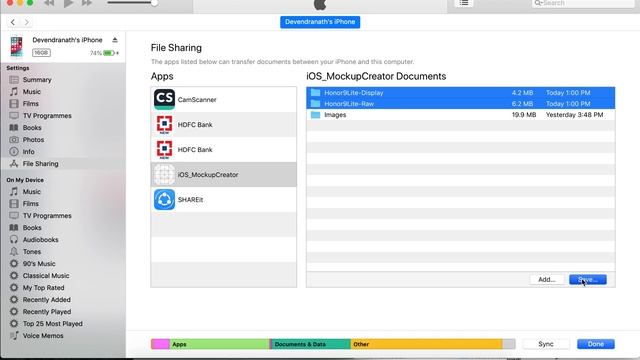
Task: Click the play button in toolbar
Action: (x=68, y=3)
